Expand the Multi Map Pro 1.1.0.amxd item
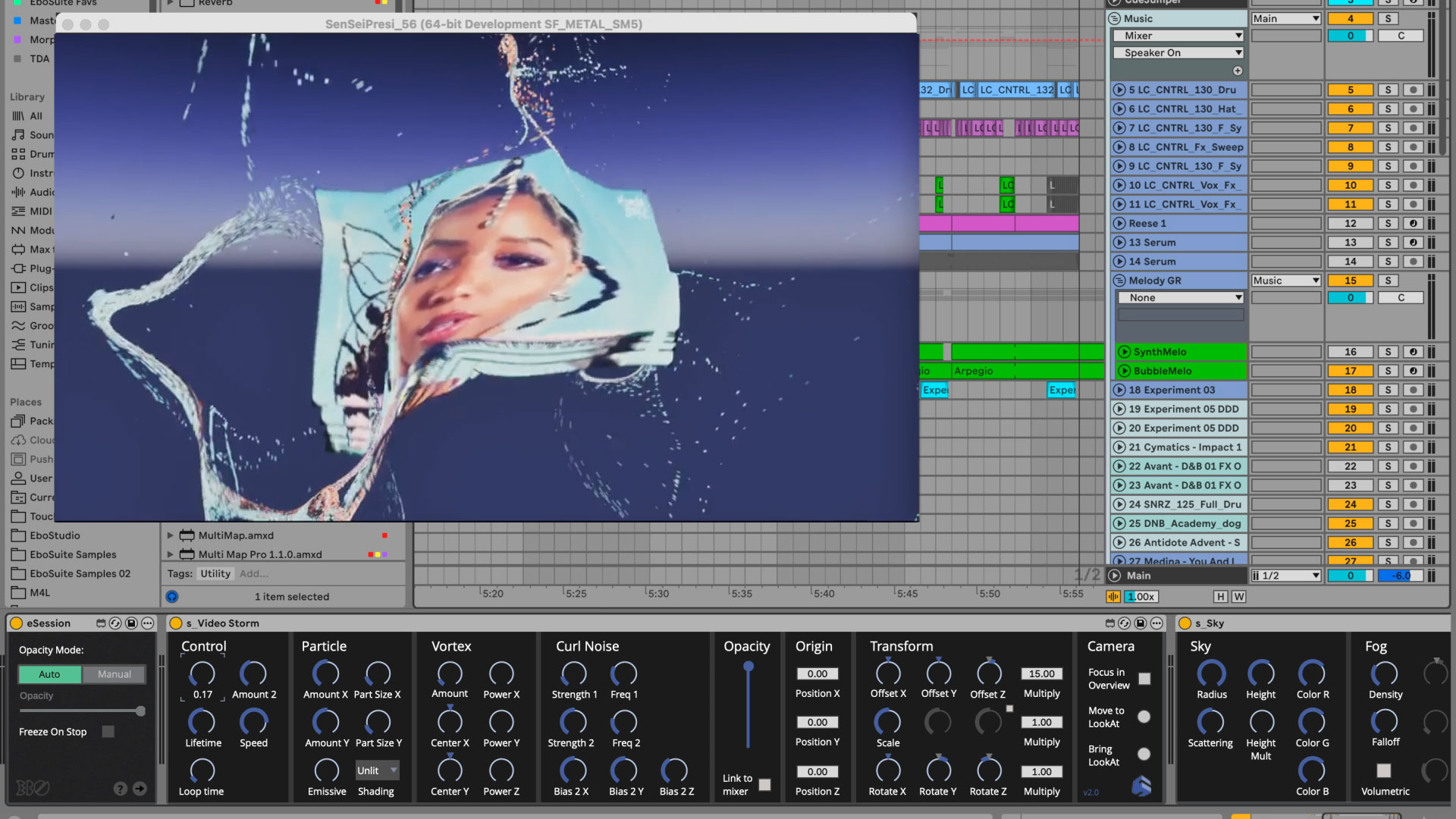Viewport: 1456px width, 819px height. (x=171, y=554)
